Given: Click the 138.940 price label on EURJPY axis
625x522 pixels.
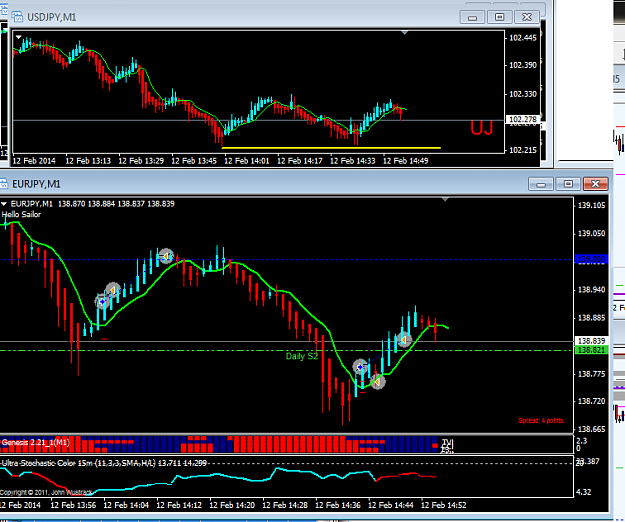Looking at the screenshot, I should coord(592,290).
